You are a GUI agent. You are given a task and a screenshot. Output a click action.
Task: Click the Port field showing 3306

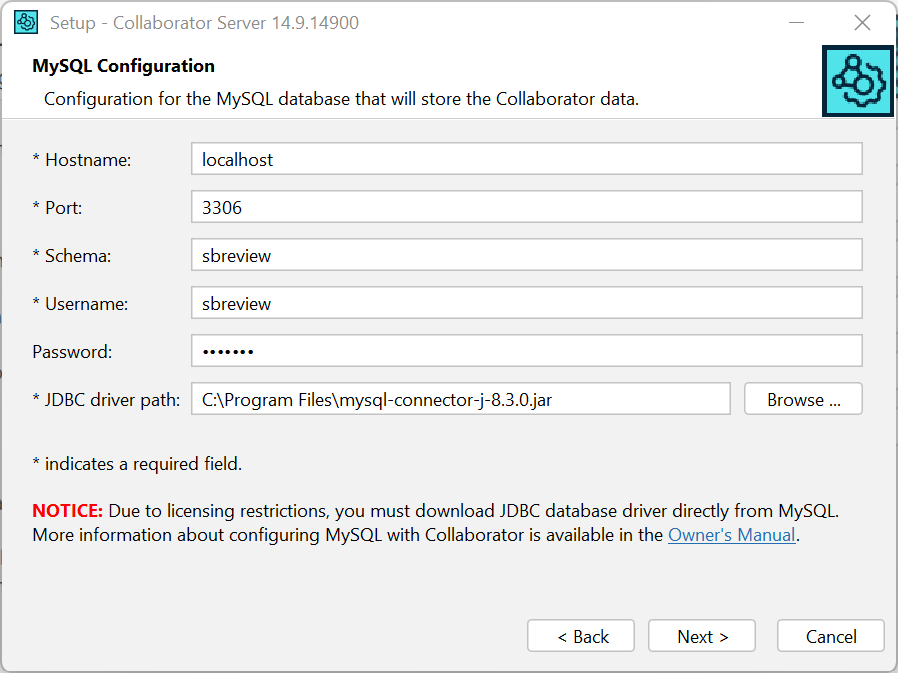click(526, 206)
